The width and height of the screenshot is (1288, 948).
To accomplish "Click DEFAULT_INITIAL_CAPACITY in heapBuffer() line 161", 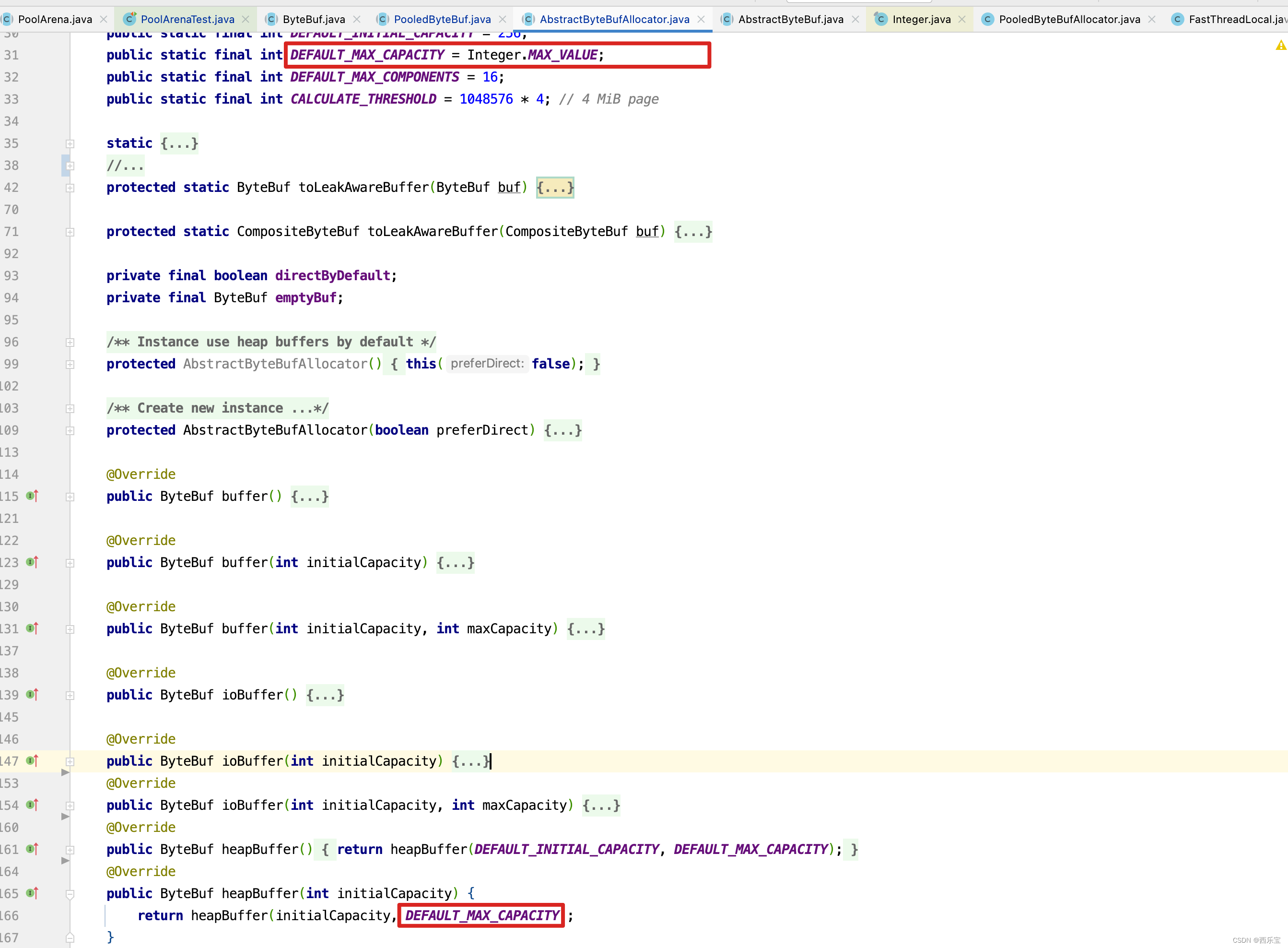I will (x=567, y=849).
